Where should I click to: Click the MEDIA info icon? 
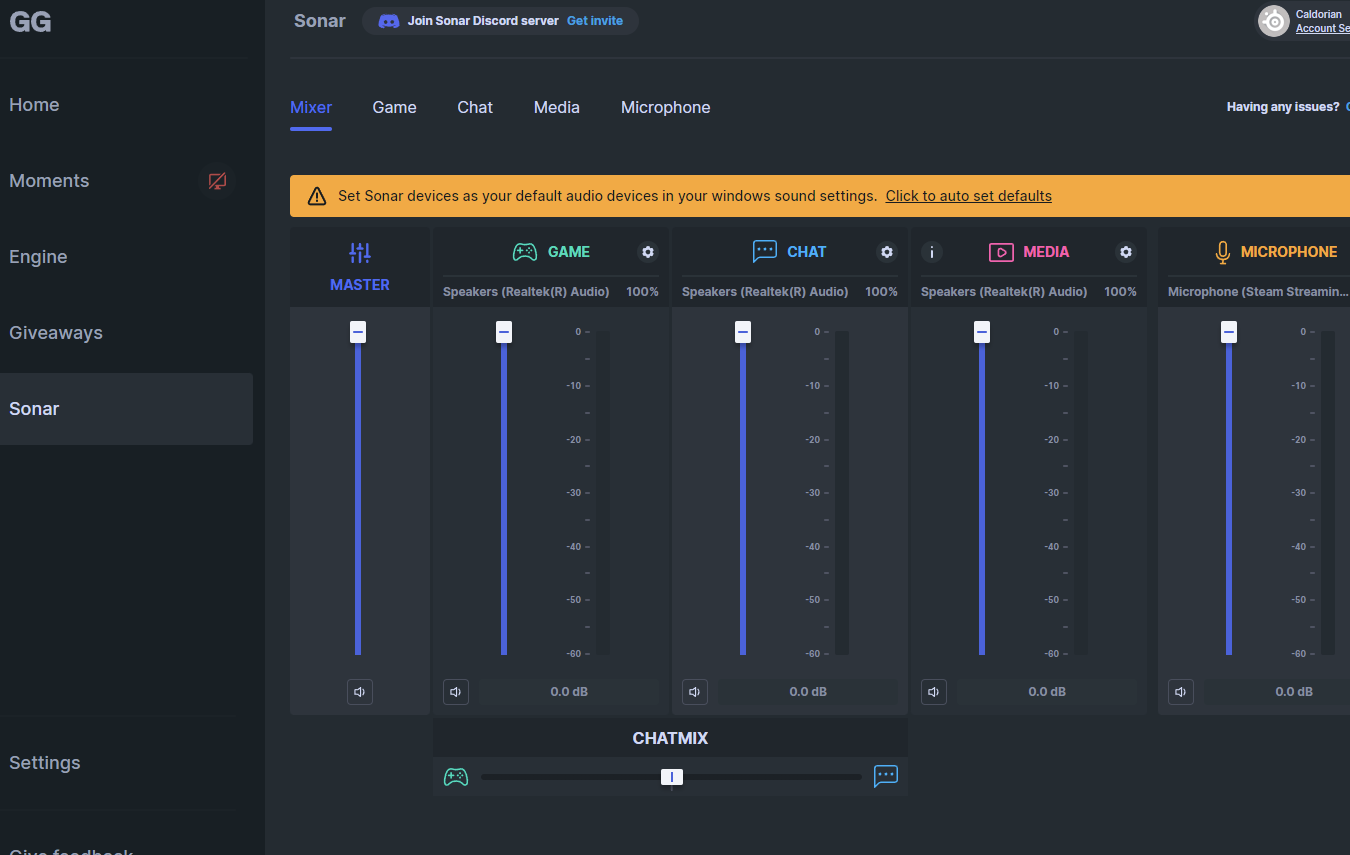[932, 252]
